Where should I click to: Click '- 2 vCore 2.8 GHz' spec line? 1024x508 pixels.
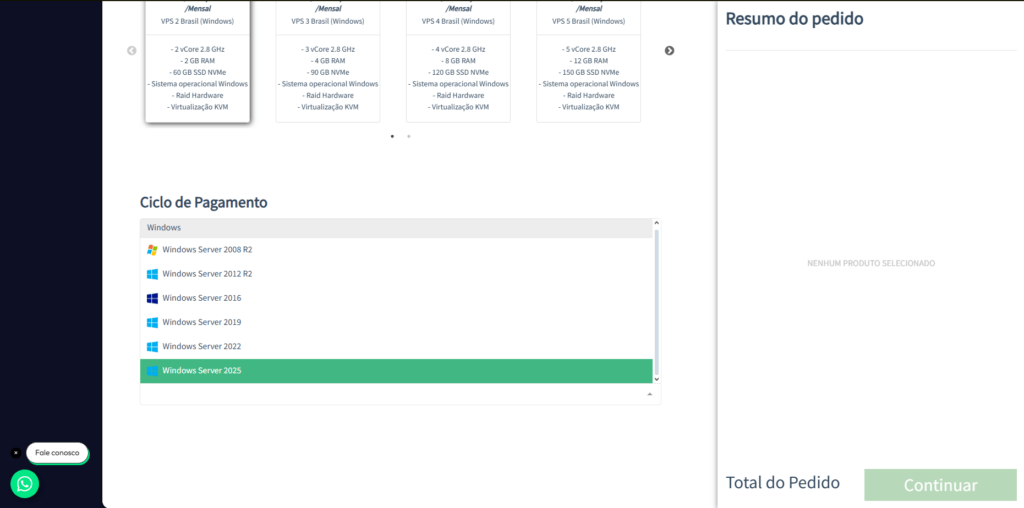197,49
